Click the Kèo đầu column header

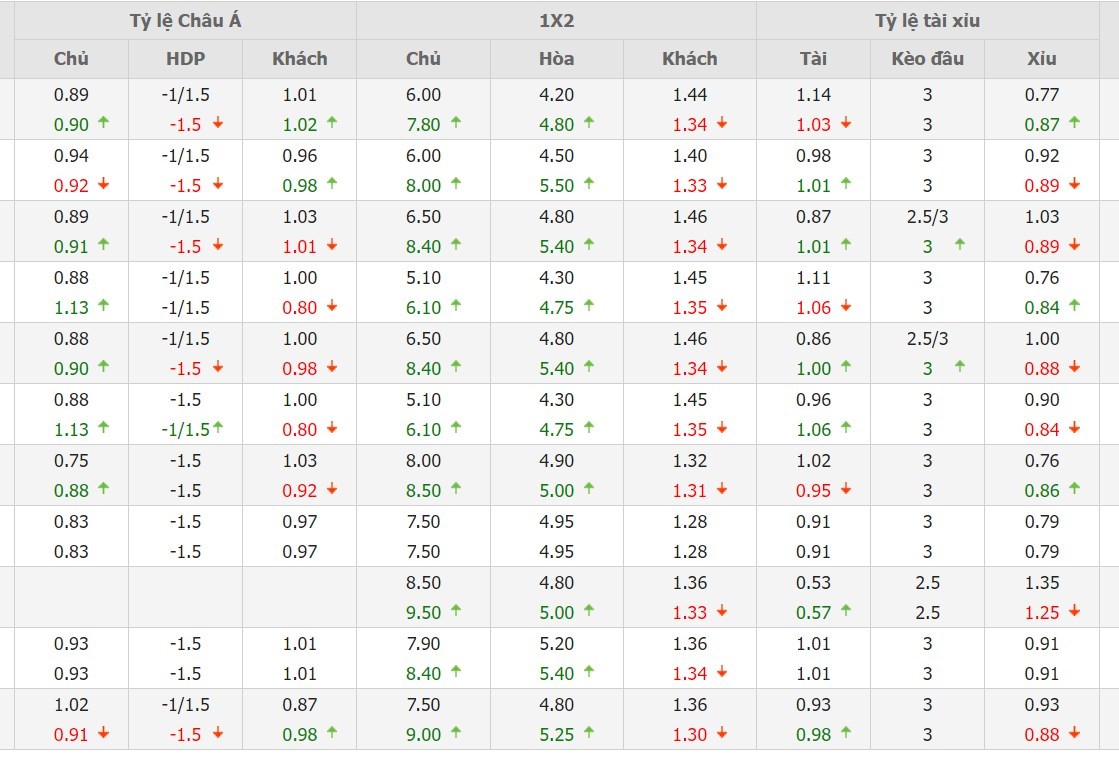927,58
